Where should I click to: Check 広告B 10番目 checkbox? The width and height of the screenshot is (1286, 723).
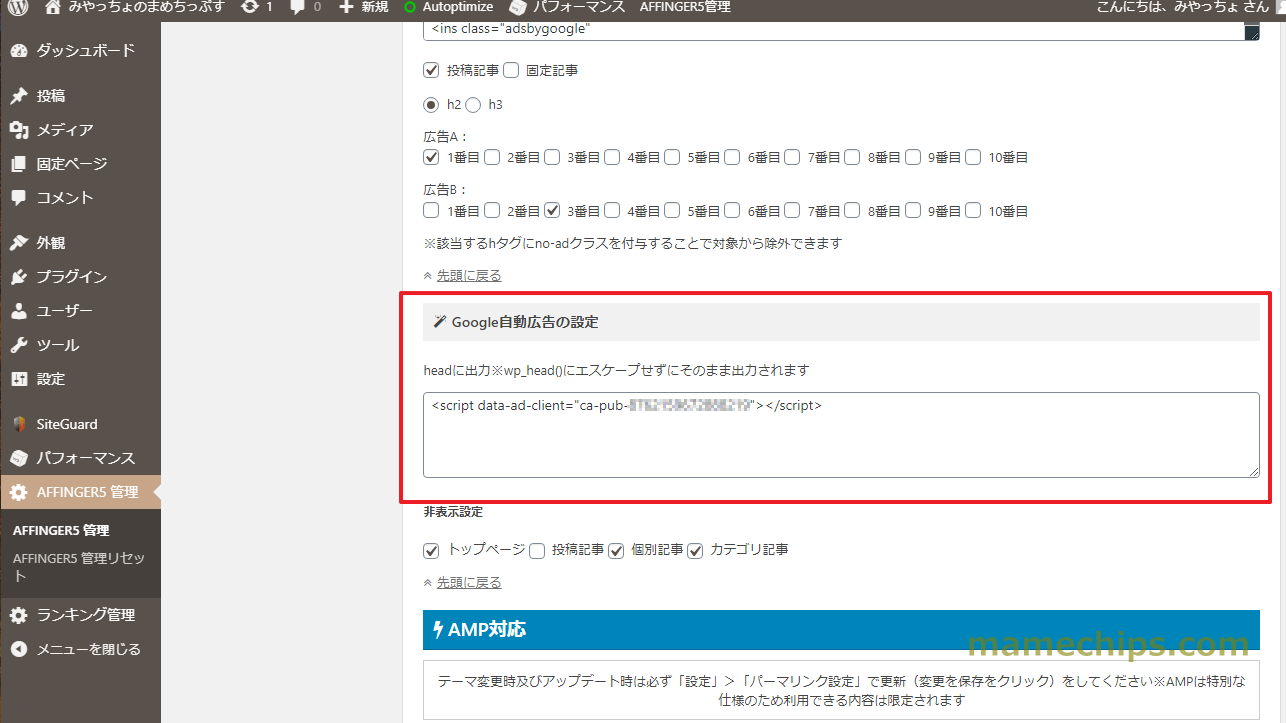(973, 211)
